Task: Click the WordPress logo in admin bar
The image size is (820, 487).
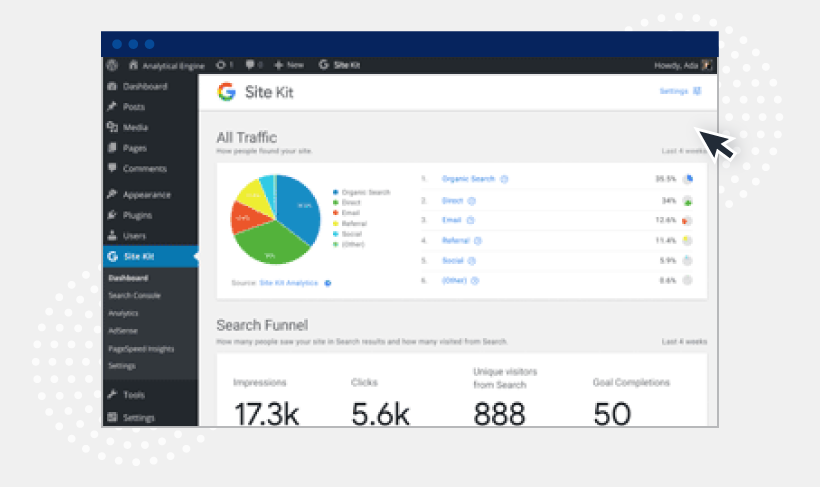Action: tap(112, 65)
